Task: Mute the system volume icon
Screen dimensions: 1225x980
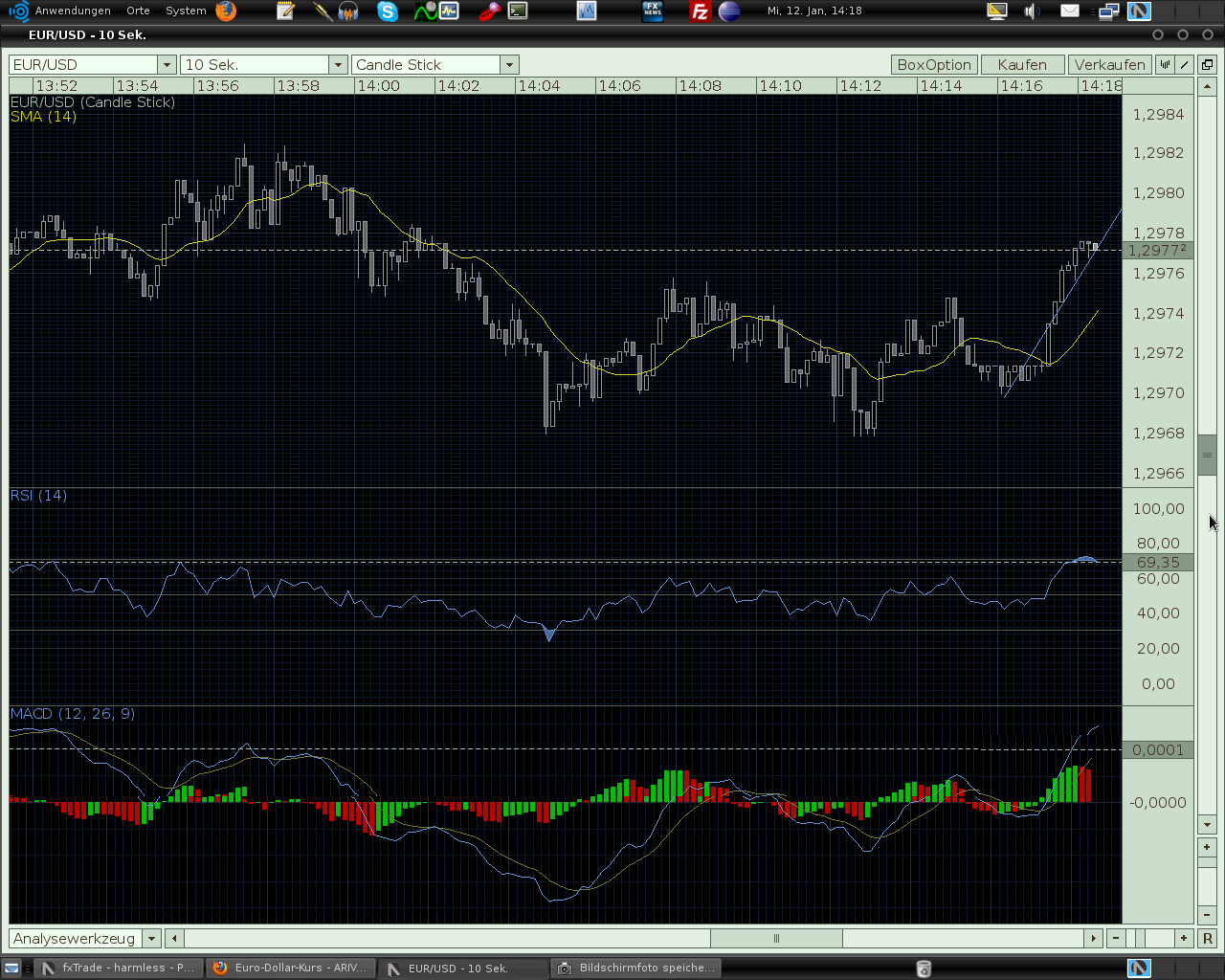Action: pos(1032,11)
